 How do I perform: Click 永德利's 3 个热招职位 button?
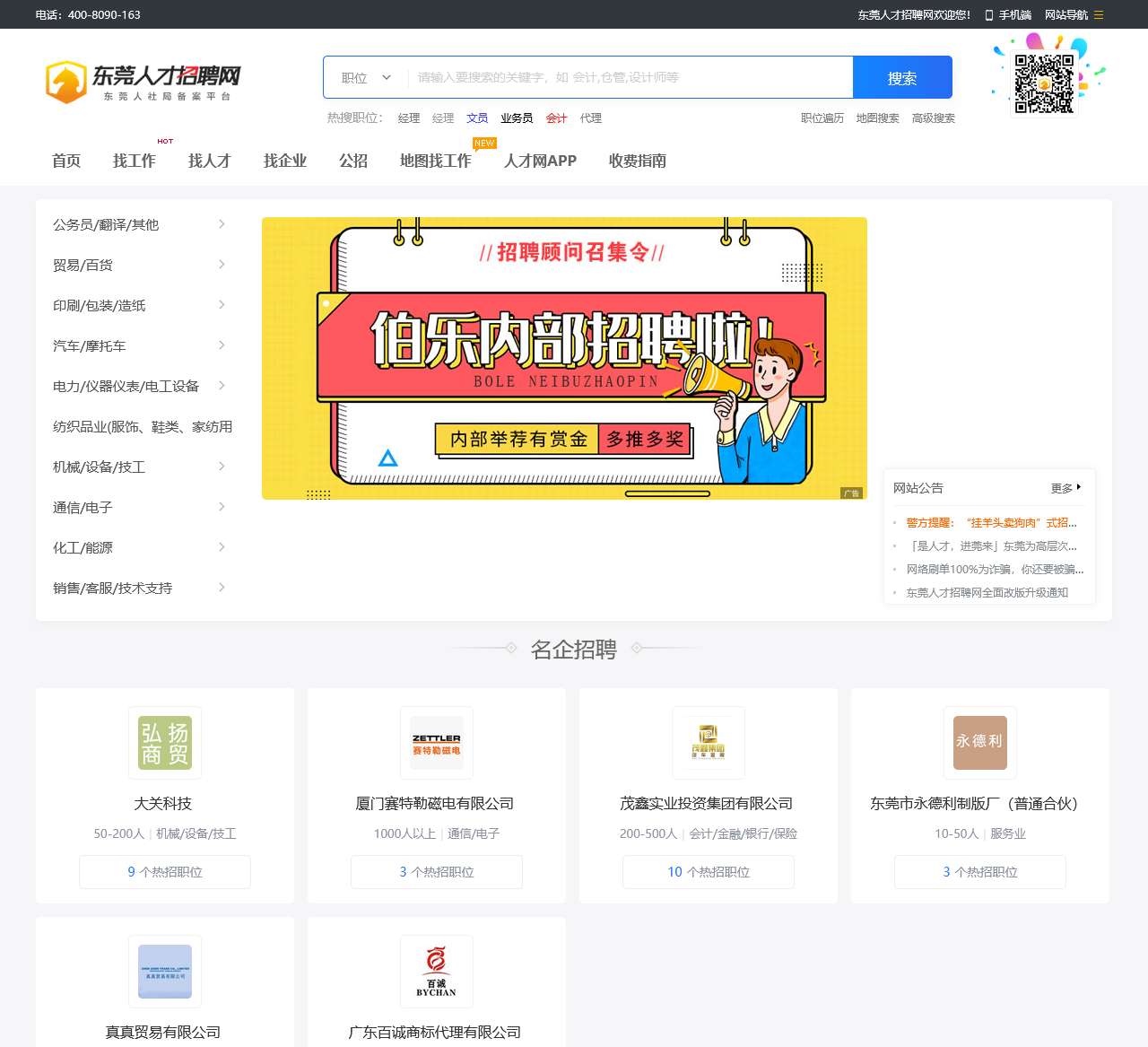coord(980,872)
